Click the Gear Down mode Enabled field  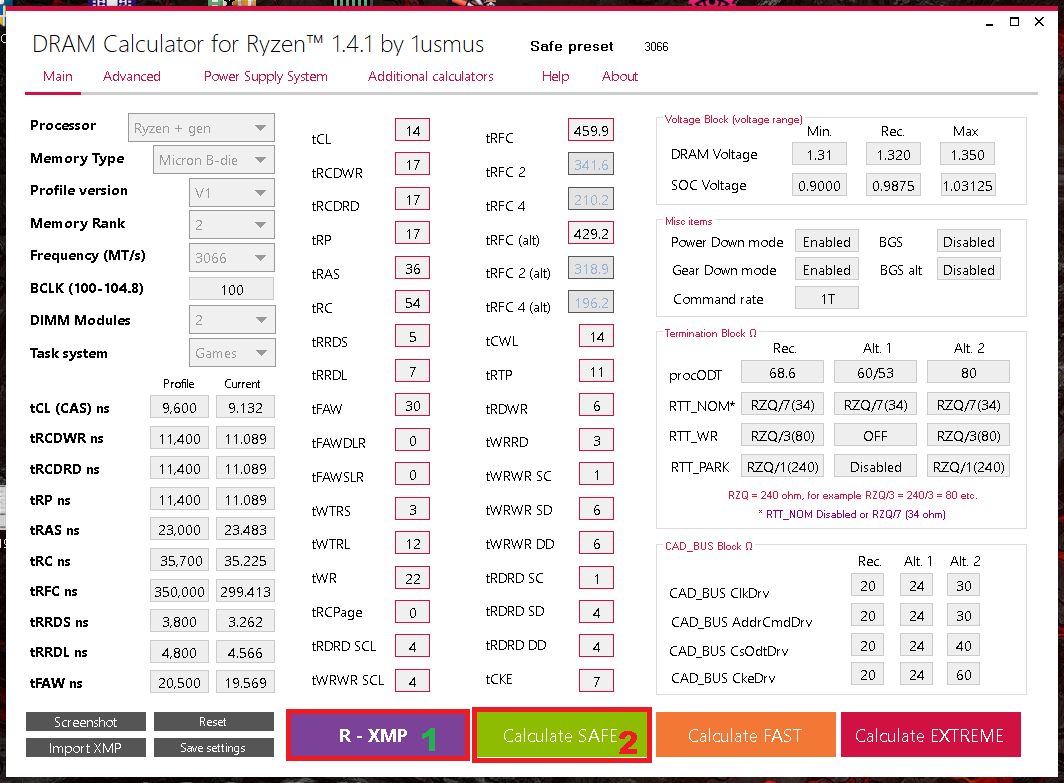tap(826, 269)
